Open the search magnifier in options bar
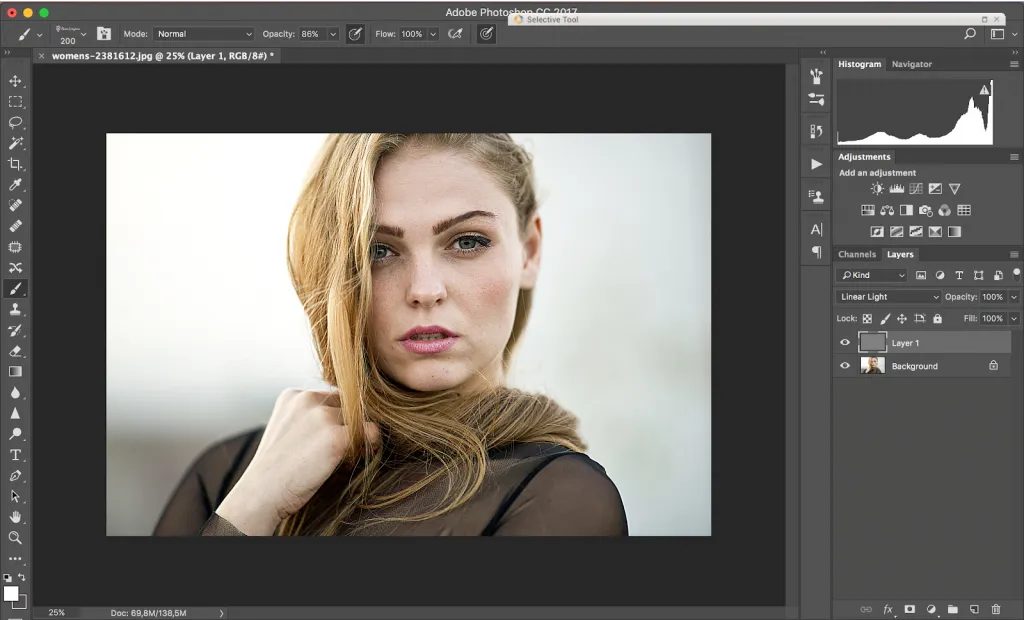1024x620 pixels. pos(970,34)
